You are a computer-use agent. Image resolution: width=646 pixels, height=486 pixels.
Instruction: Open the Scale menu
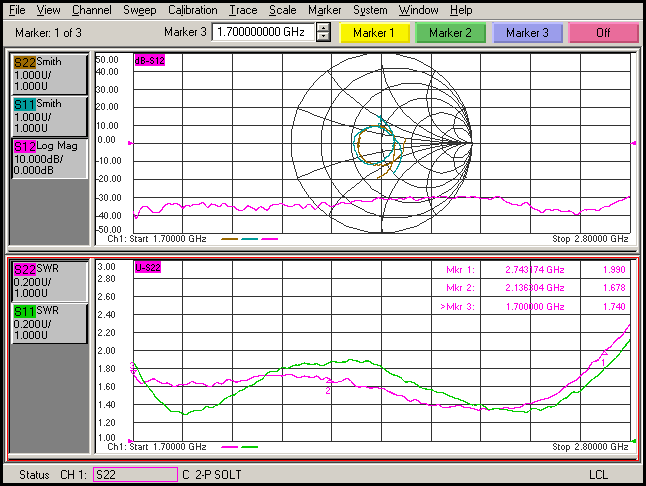[x=283, y=10]
